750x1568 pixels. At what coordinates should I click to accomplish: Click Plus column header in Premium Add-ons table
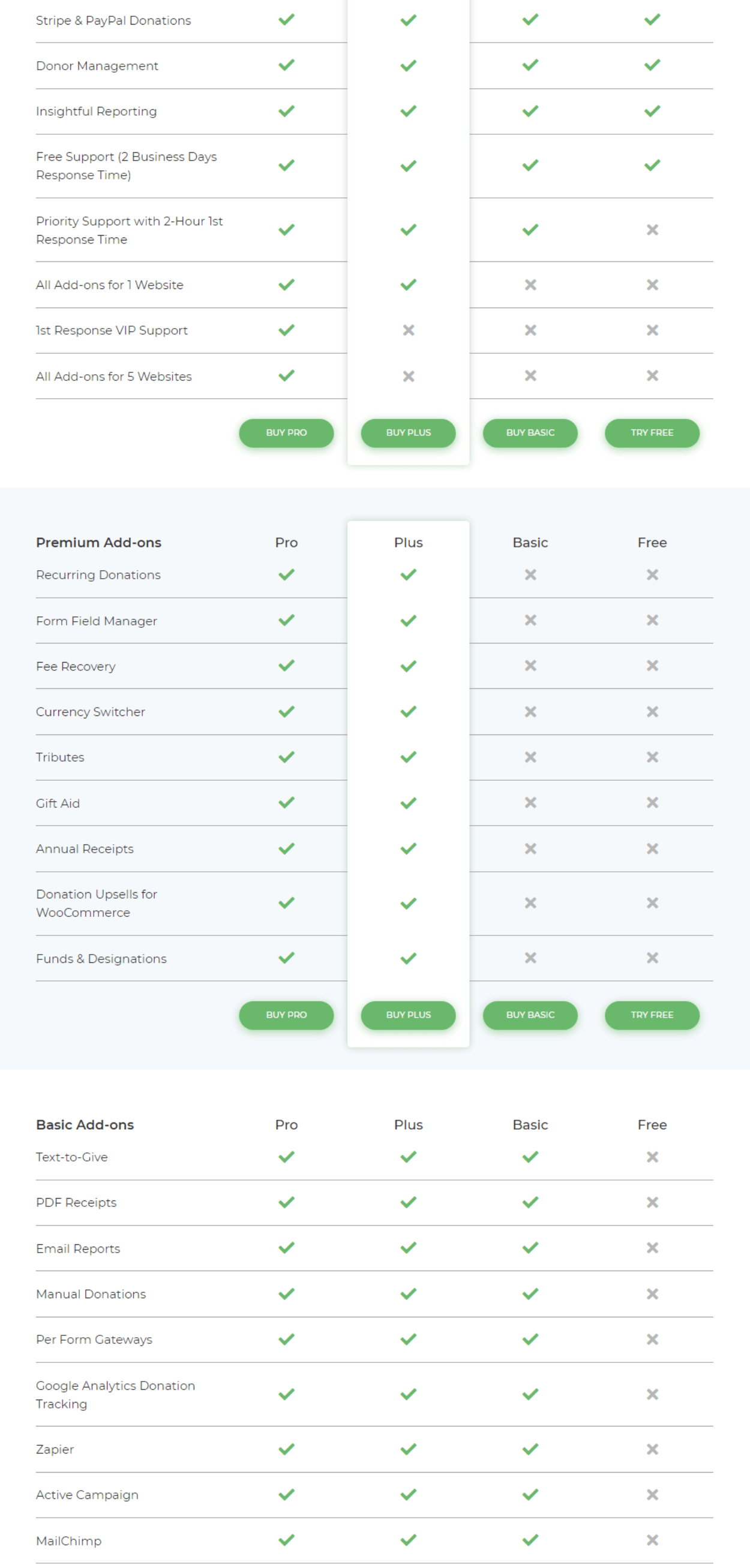[408, 542]
